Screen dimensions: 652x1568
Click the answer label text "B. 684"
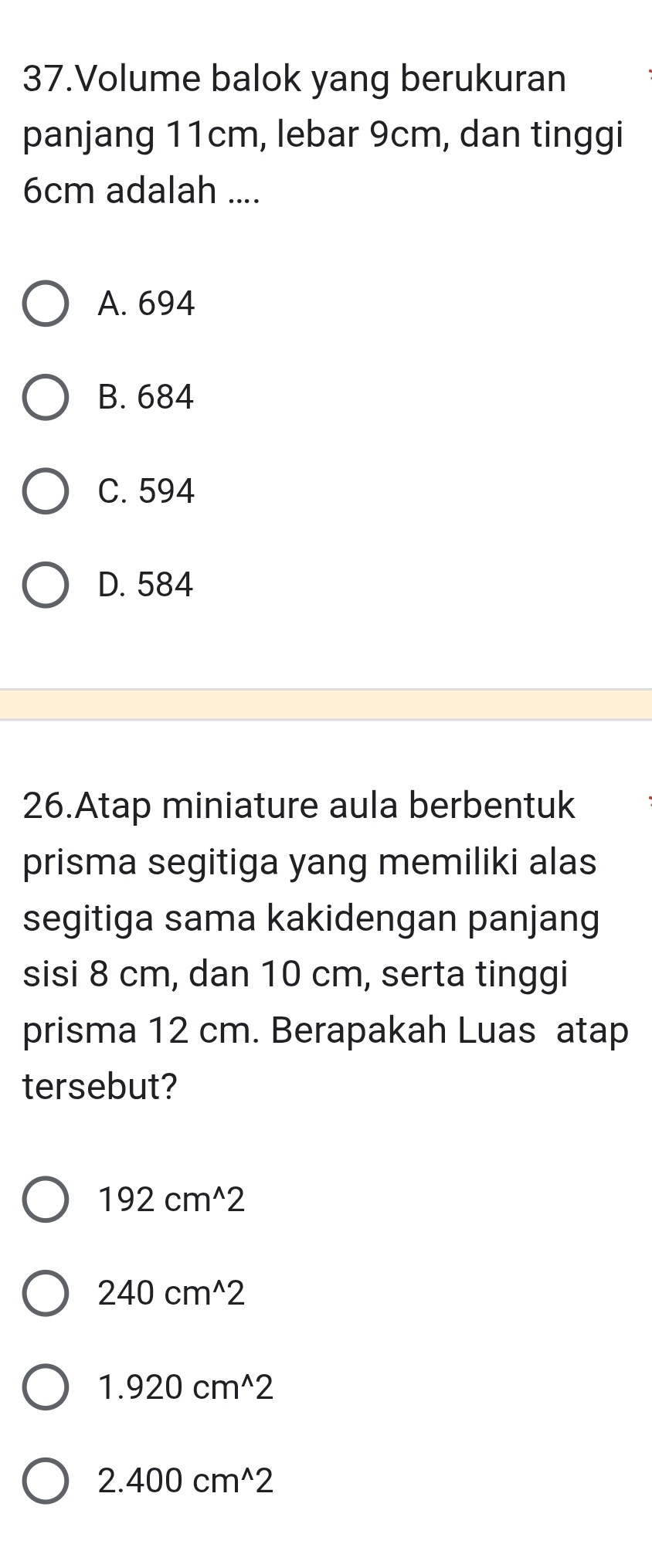pyautogui.click(x=146, y=397)
